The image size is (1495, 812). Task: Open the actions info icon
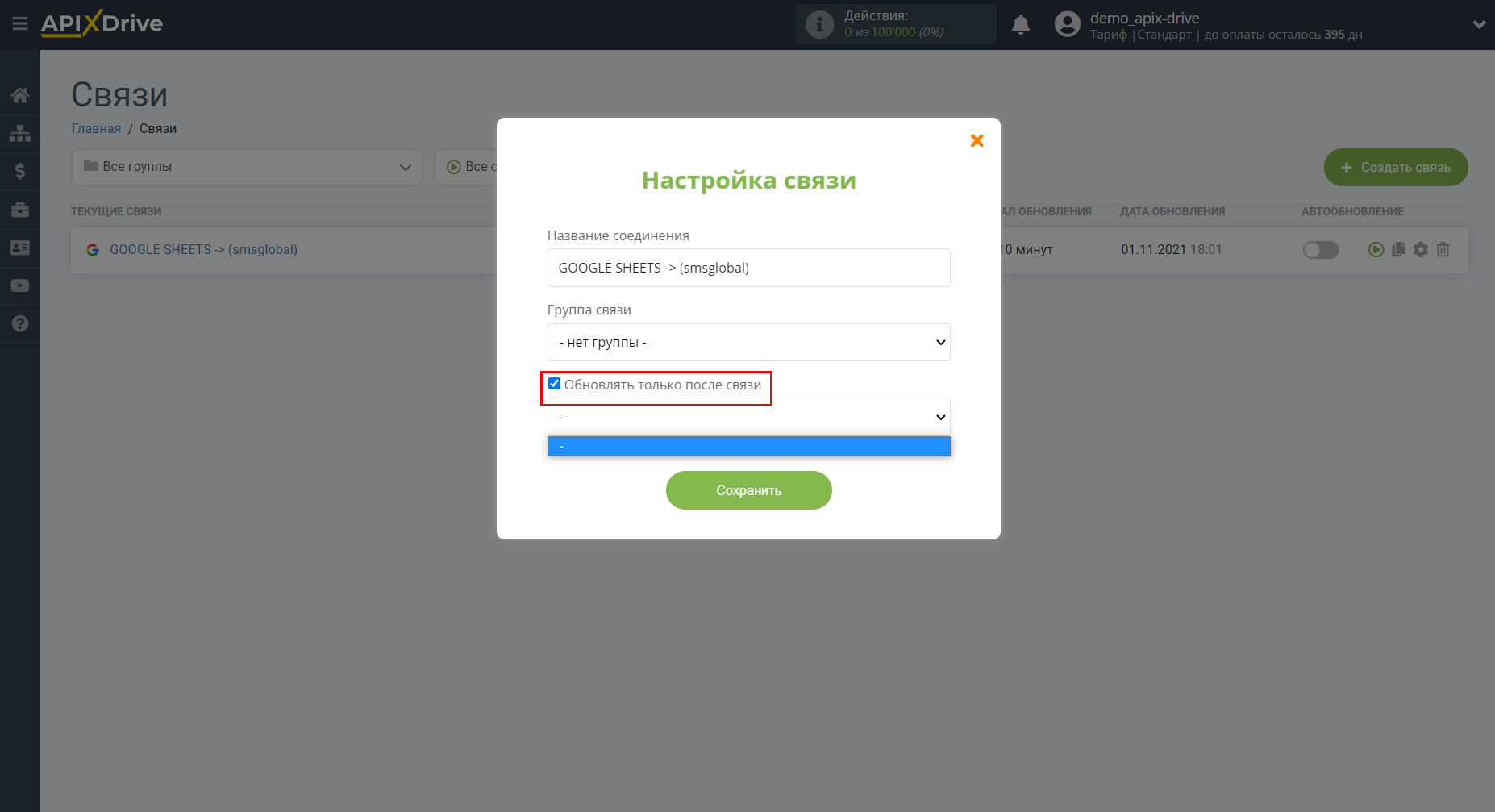point(819,24)
